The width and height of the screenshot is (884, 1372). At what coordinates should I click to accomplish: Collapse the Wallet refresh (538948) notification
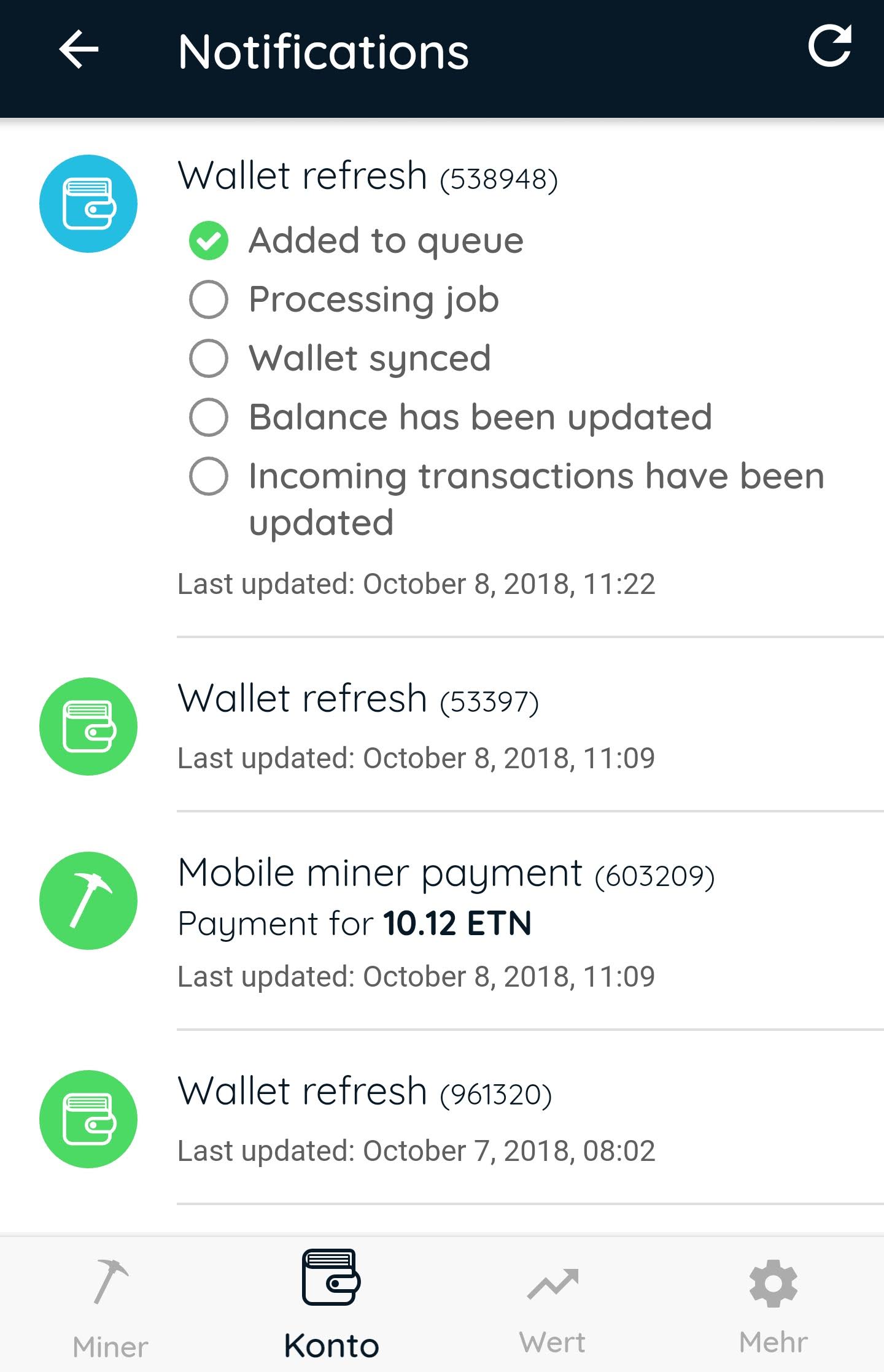[x=367, y=177]
